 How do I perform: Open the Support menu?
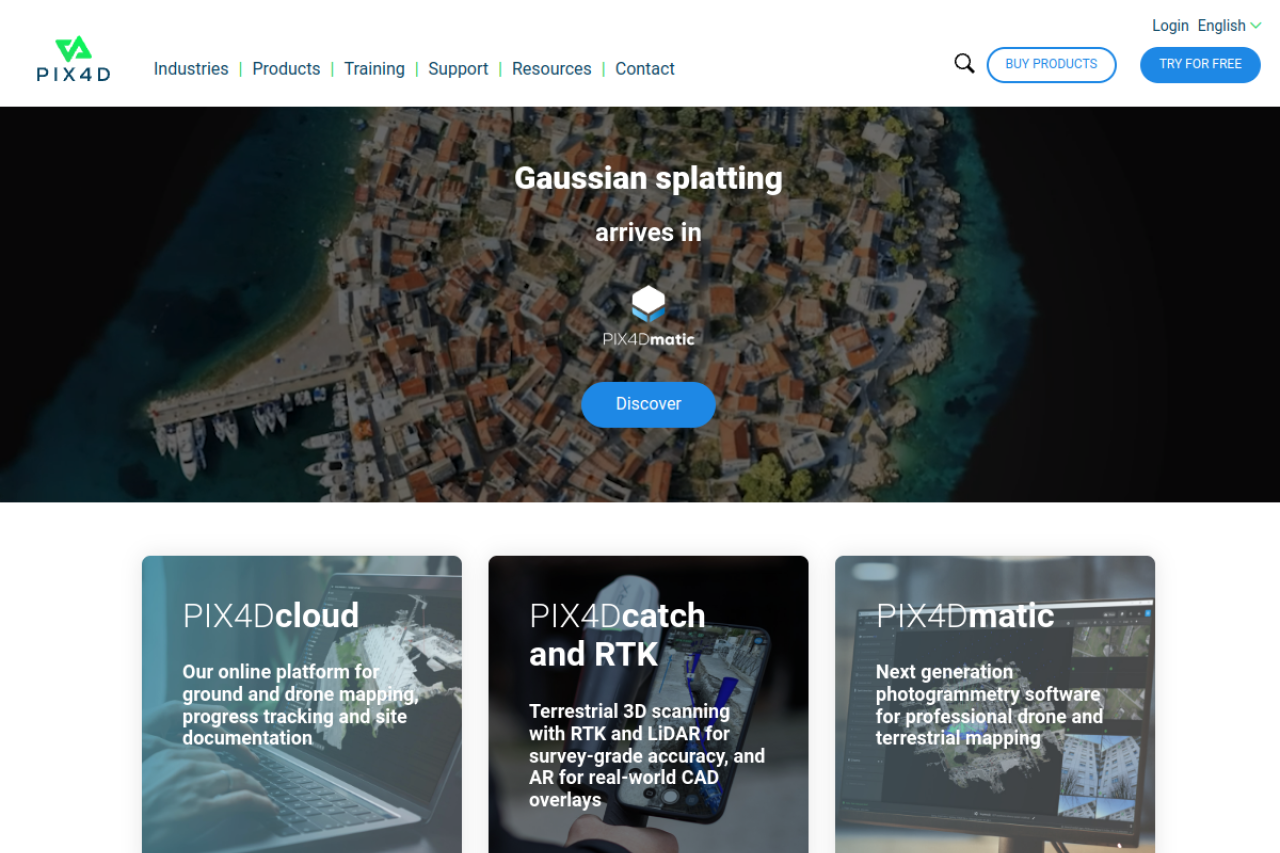[458, 69]
